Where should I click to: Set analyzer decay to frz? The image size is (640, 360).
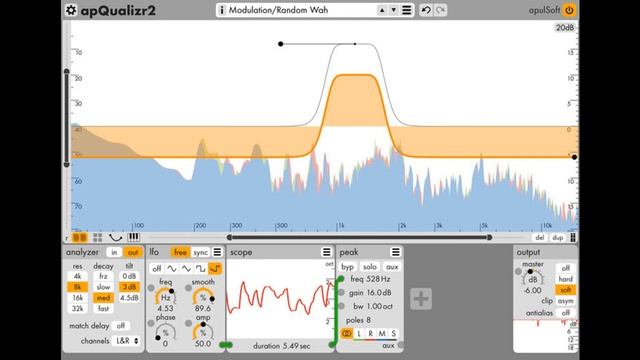(103, 276)
